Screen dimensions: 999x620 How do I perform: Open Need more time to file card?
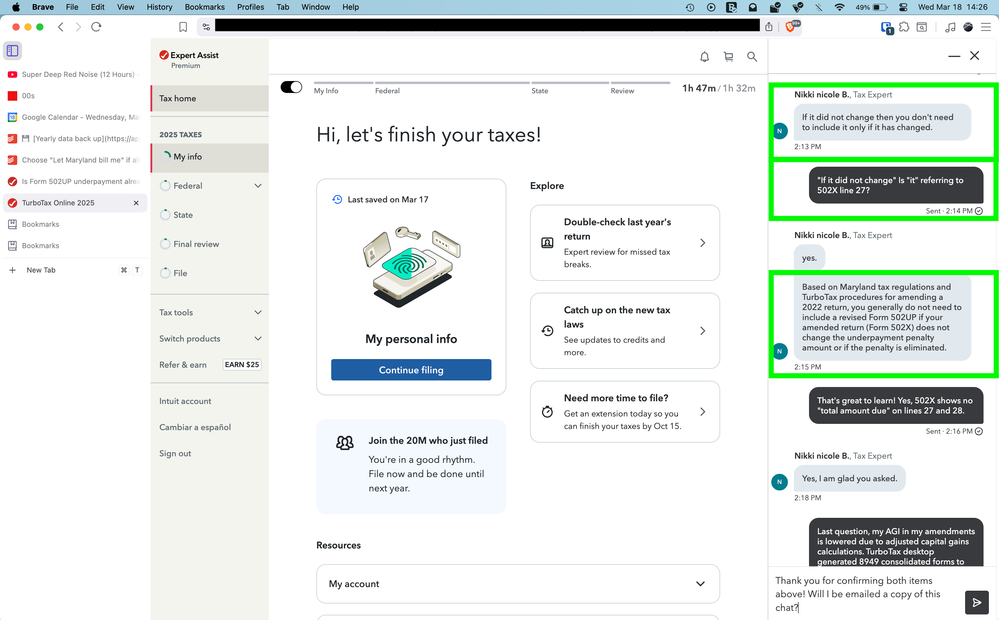(x=625, y=412)
